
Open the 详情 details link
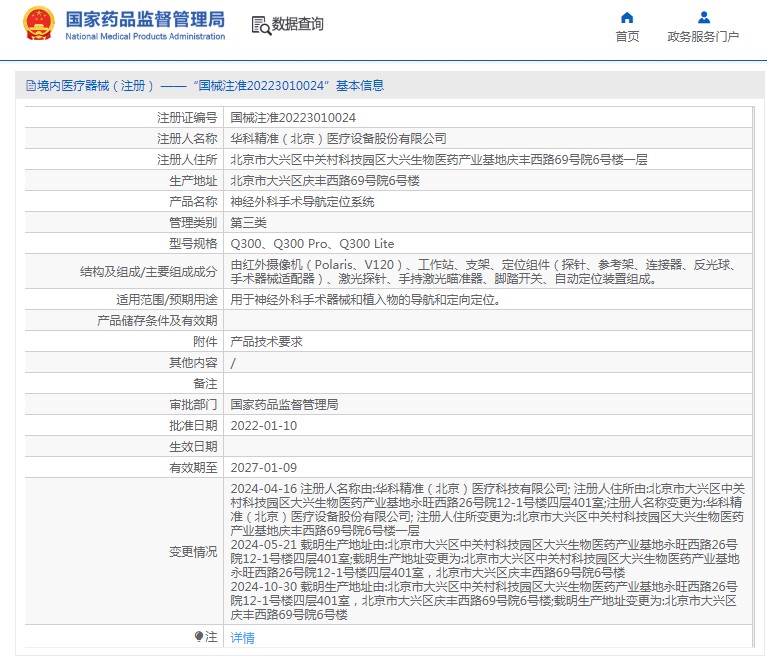pos(242,638)
